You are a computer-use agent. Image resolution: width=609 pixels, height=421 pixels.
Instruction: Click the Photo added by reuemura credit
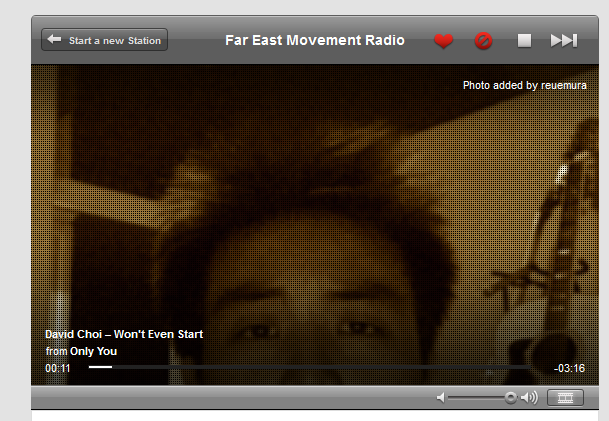(x=525, y=85)
